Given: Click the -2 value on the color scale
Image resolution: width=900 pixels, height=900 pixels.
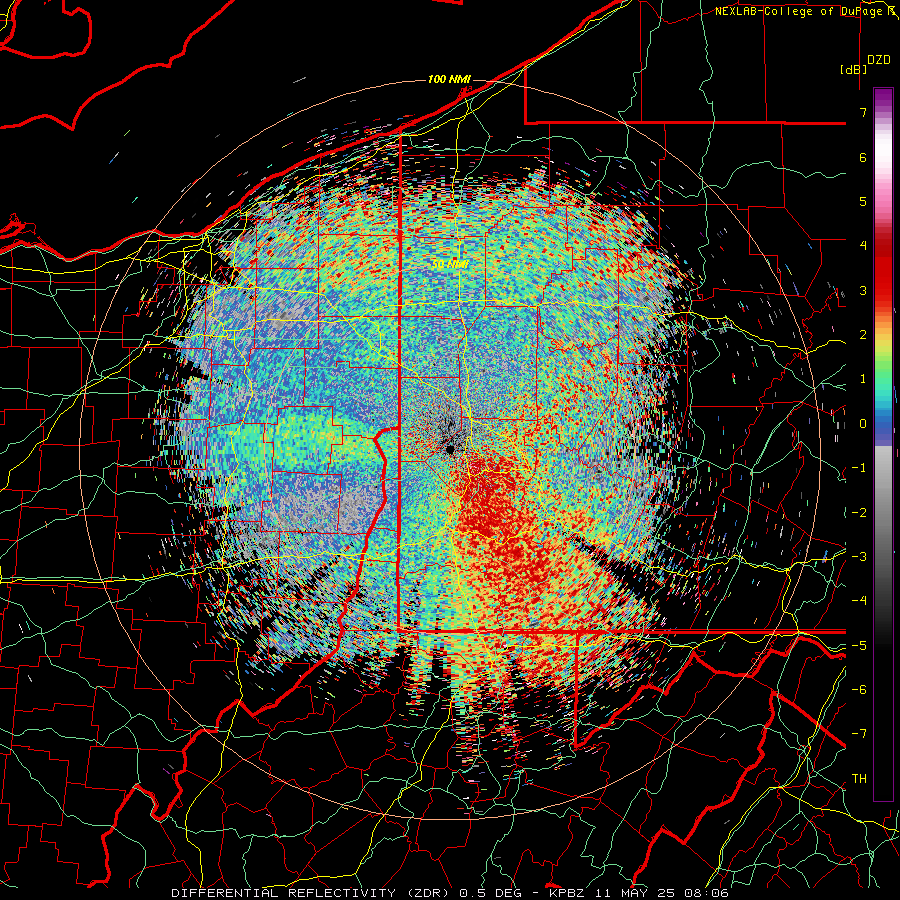Looking at the screenshot, I should coord(859,512).
